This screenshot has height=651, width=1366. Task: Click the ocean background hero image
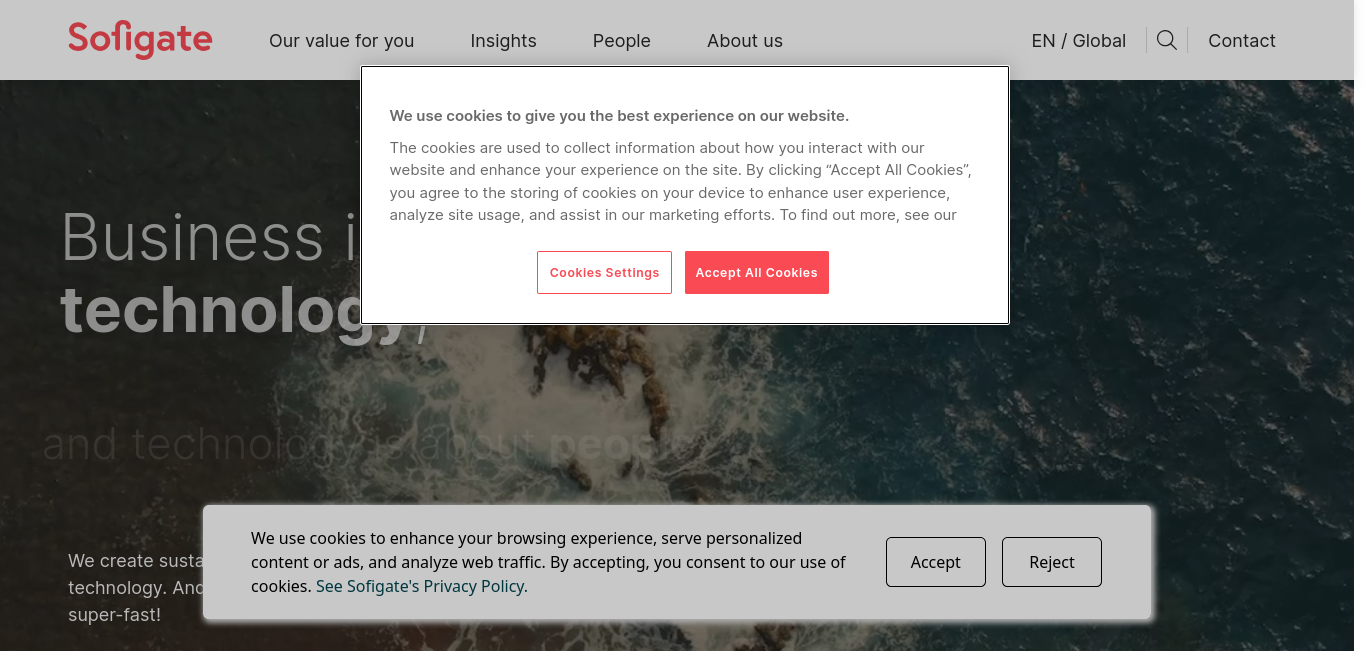[1180, 300]
